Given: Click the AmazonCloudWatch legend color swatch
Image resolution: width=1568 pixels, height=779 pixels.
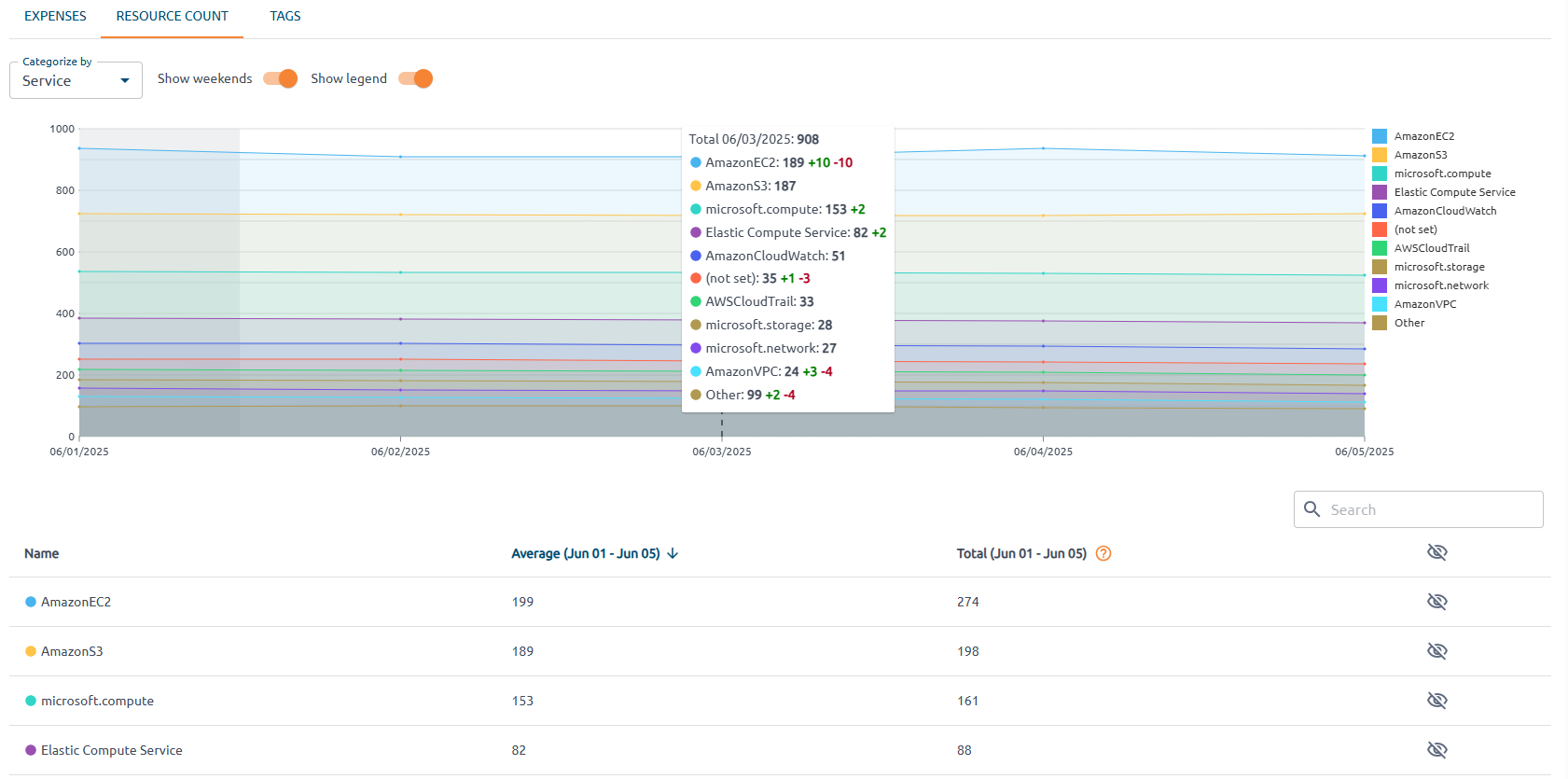Looking at the screenshot, I should [1380, 211].
